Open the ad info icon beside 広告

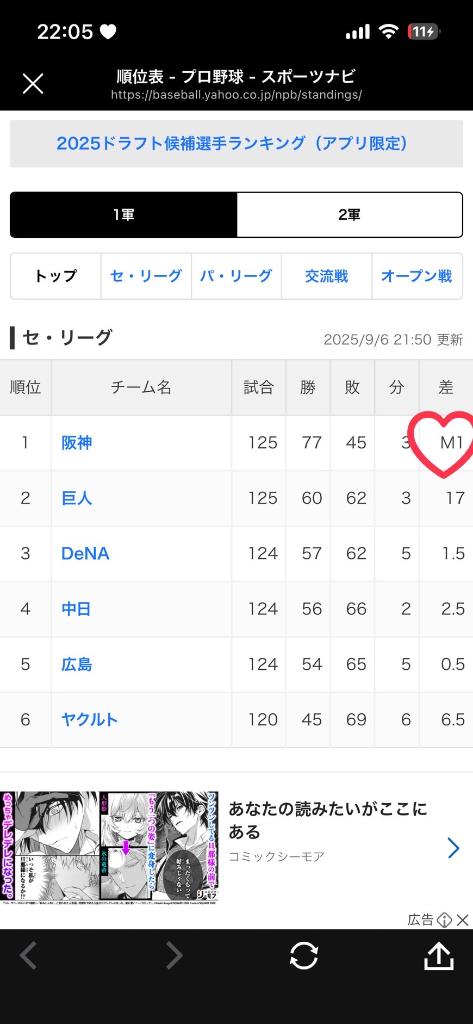[445, 920]
